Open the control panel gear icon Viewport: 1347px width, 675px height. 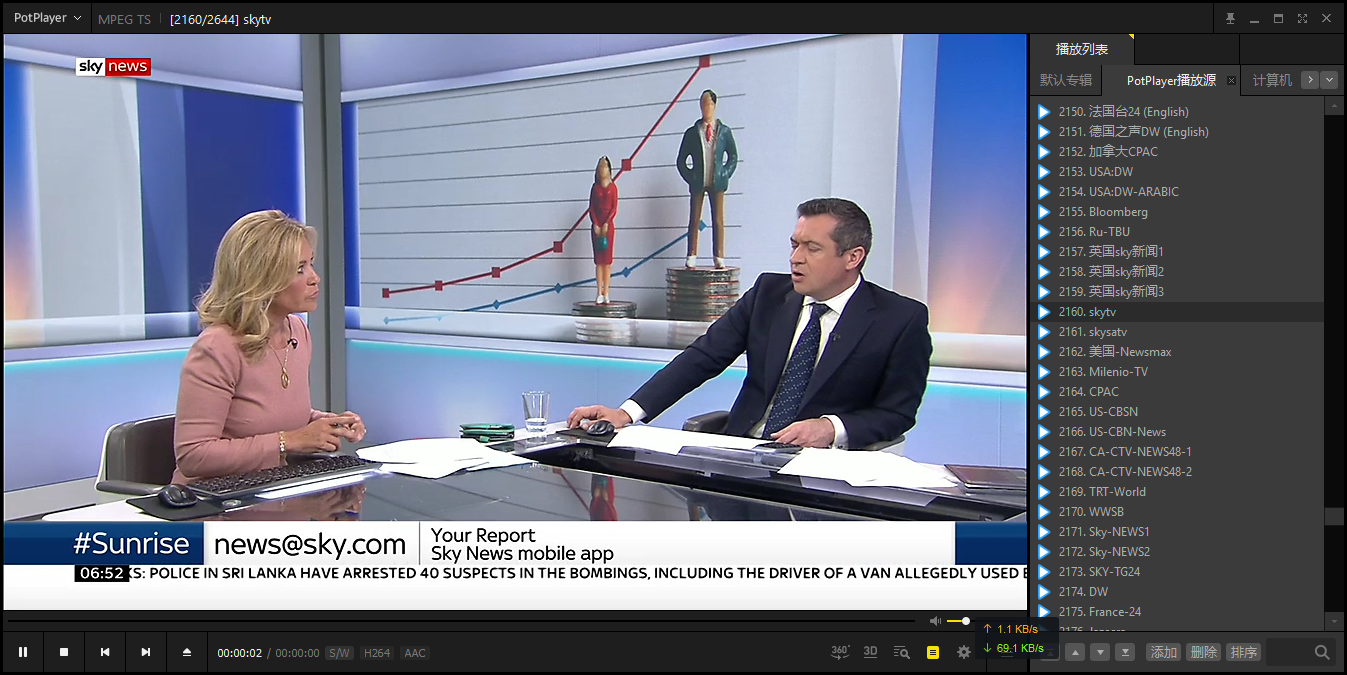click(x=964, y=652)
